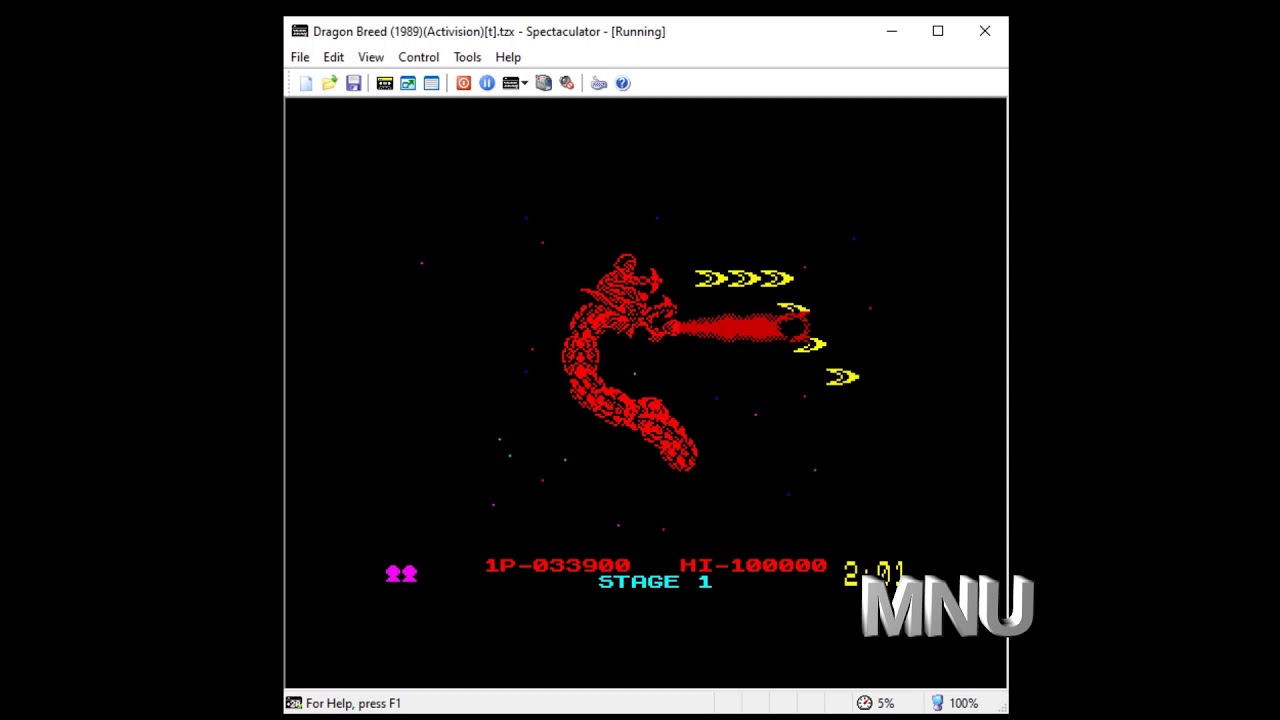Open the File menu

(x=299, y=57)
